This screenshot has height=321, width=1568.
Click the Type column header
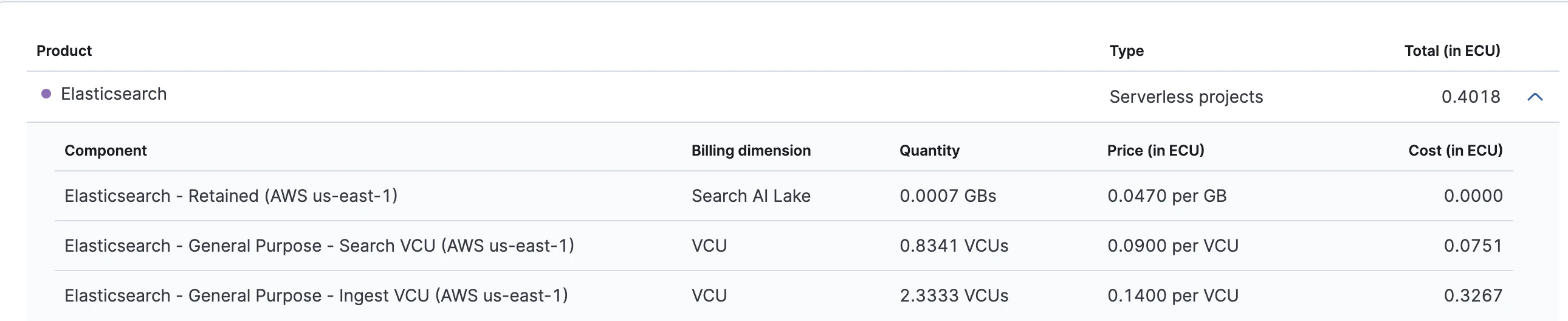[1126, 50]
